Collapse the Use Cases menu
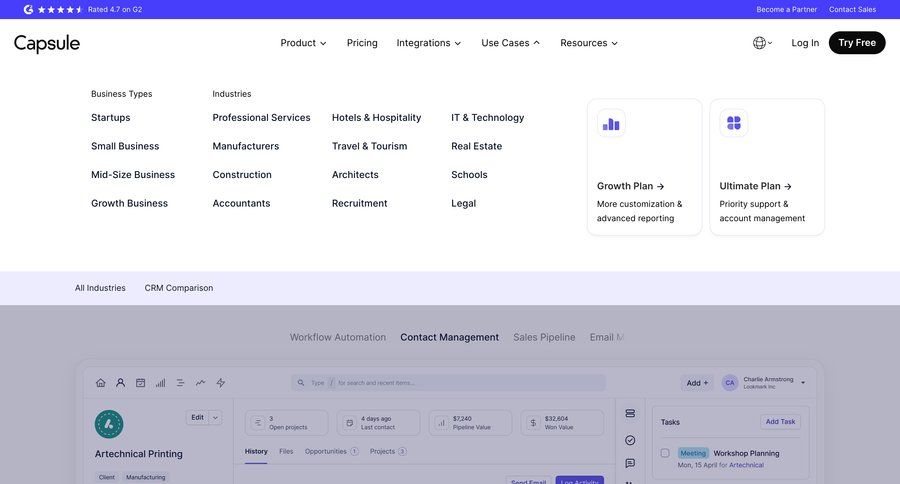The height and width of the screenshot is (484, 900). [x=510, y=43]
